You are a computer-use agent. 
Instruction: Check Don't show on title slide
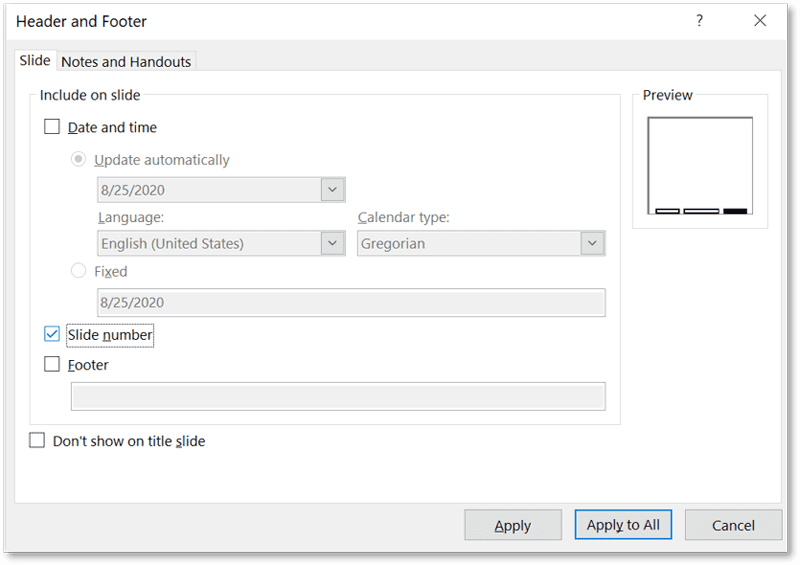(x=37, y=440)
